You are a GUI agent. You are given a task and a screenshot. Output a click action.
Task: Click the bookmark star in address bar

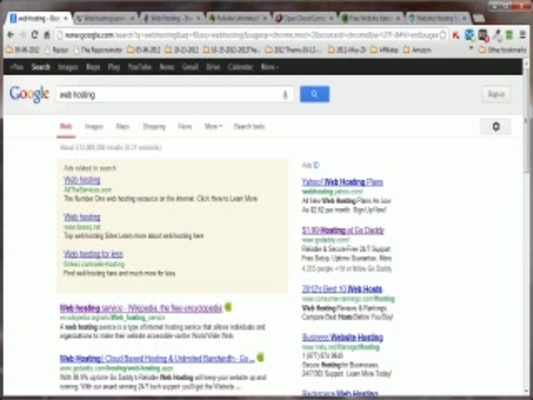pos(443,35)
